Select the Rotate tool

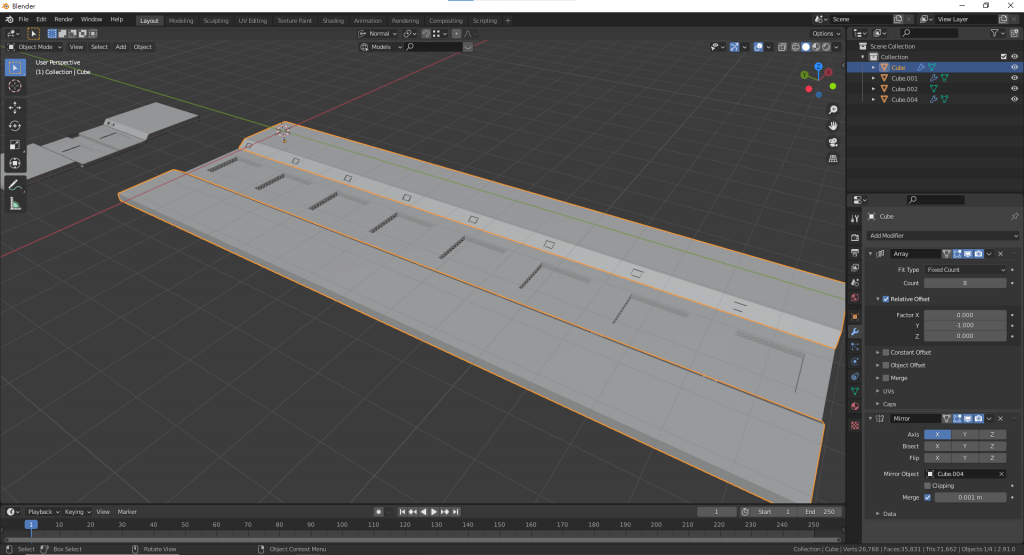(15, 126)
